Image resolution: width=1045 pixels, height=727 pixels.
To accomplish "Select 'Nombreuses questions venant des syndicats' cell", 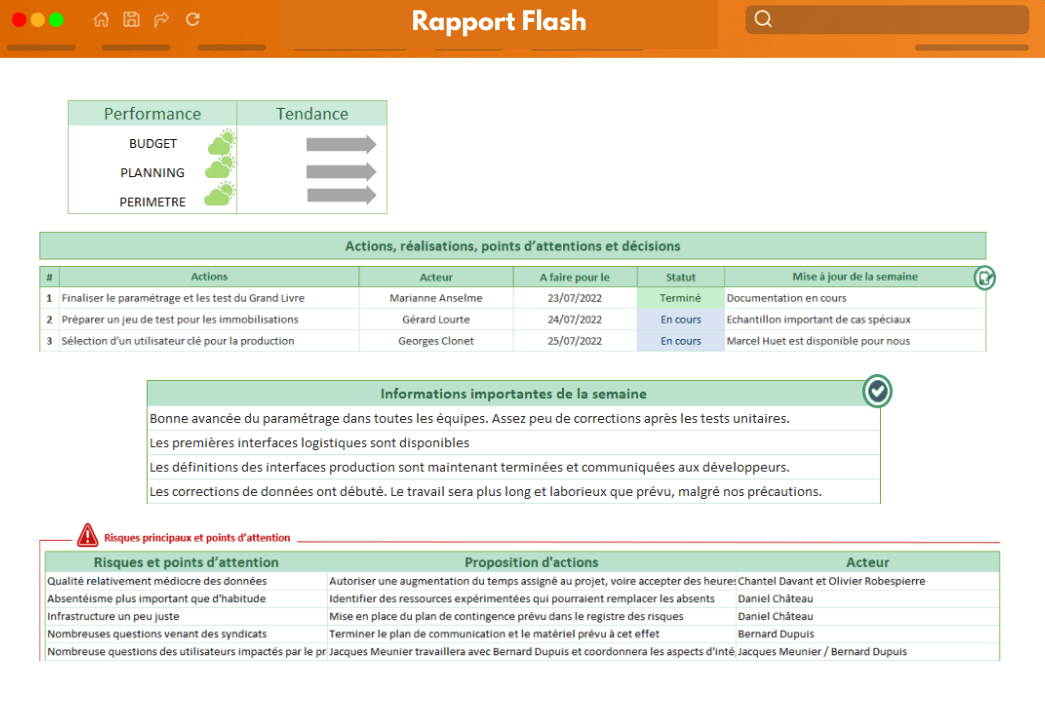I will (x=186, y=634).
